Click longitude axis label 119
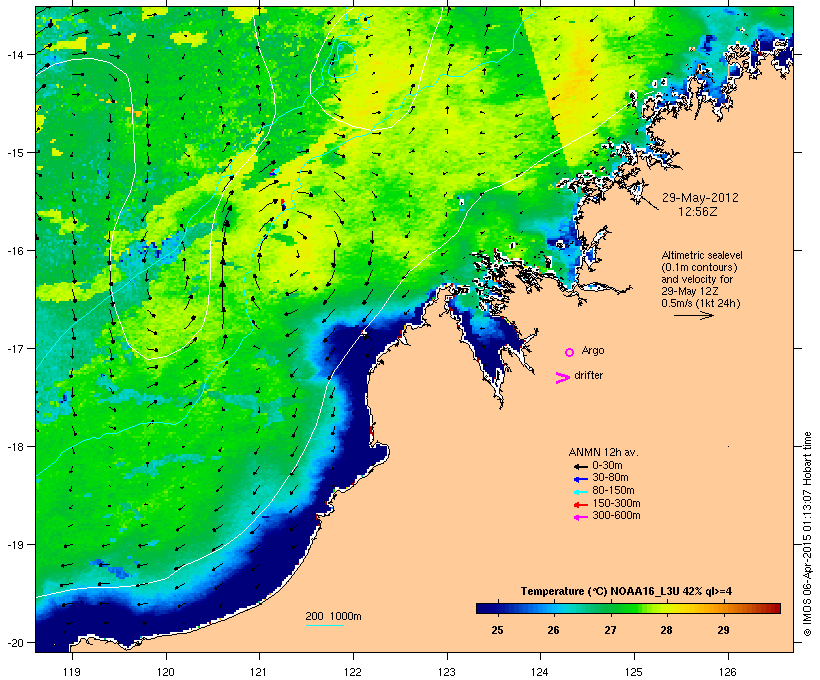Screen dimensions: 820x680 pyautogui.click(x=72, y=672)
